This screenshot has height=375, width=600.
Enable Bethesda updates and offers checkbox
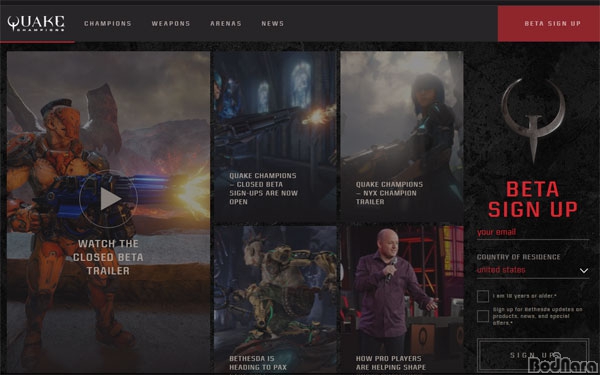[483, 316]
